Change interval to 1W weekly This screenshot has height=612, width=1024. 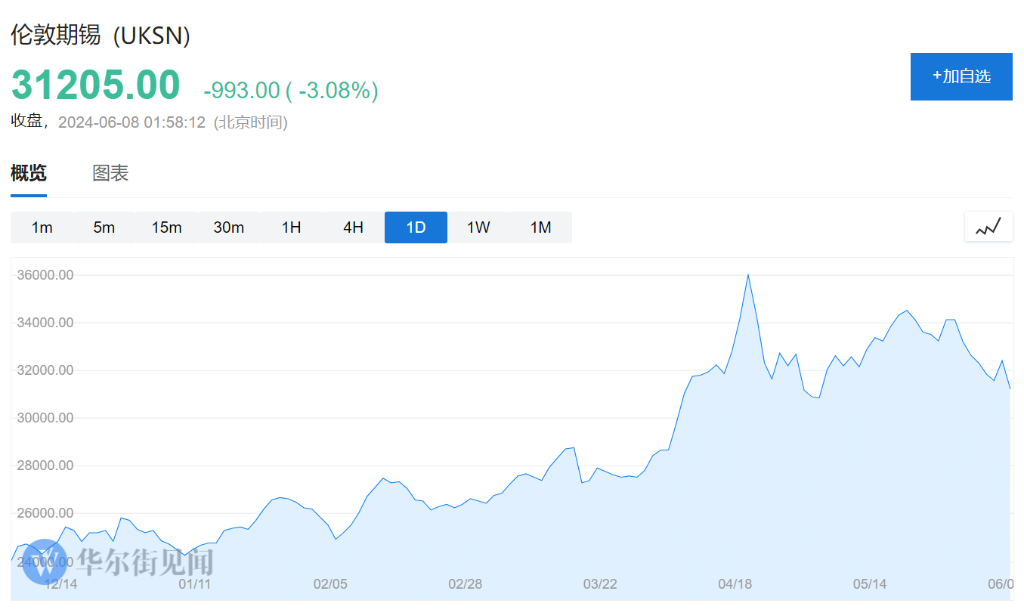pyautogui.click(x=478, y=227)
